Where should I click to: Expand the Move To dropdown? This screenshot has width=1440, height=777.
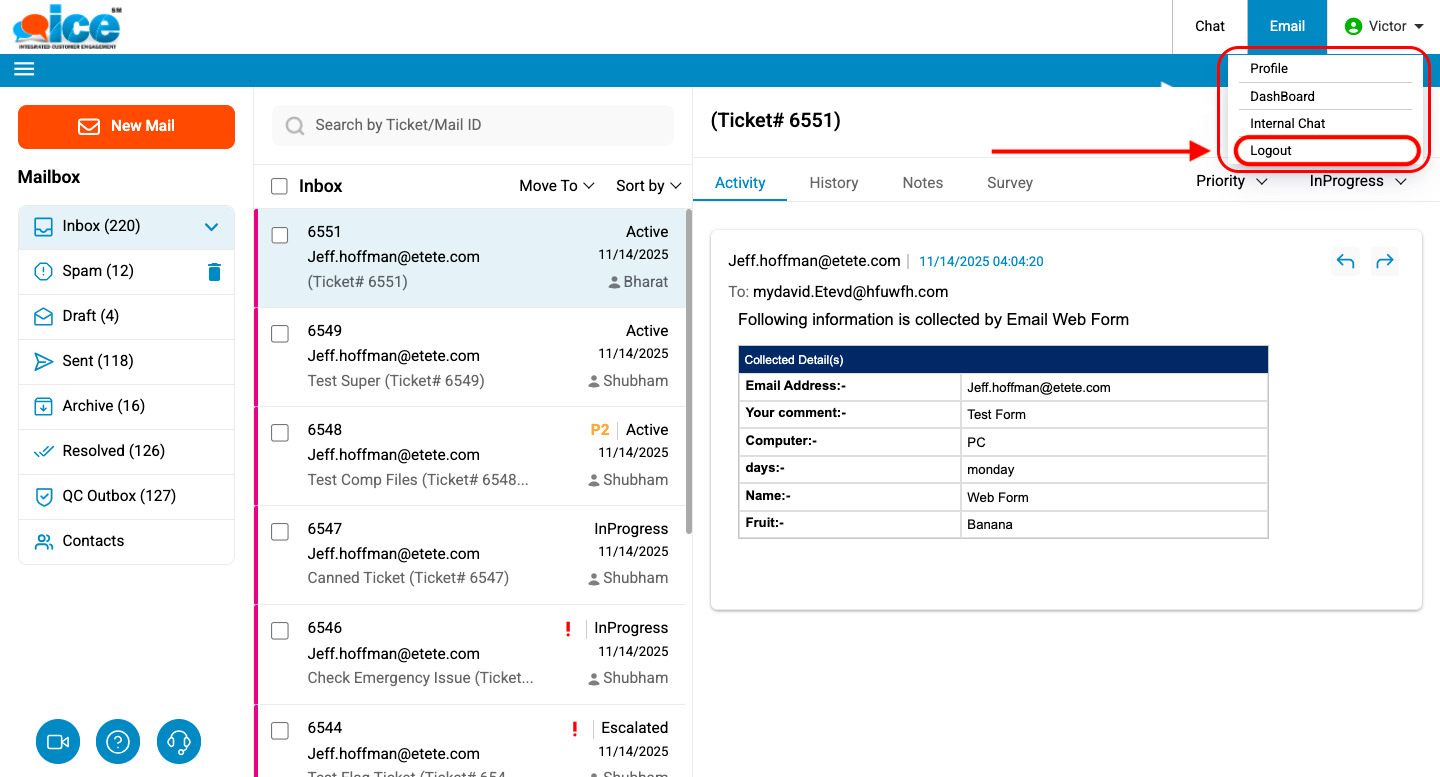click(556, 186)
